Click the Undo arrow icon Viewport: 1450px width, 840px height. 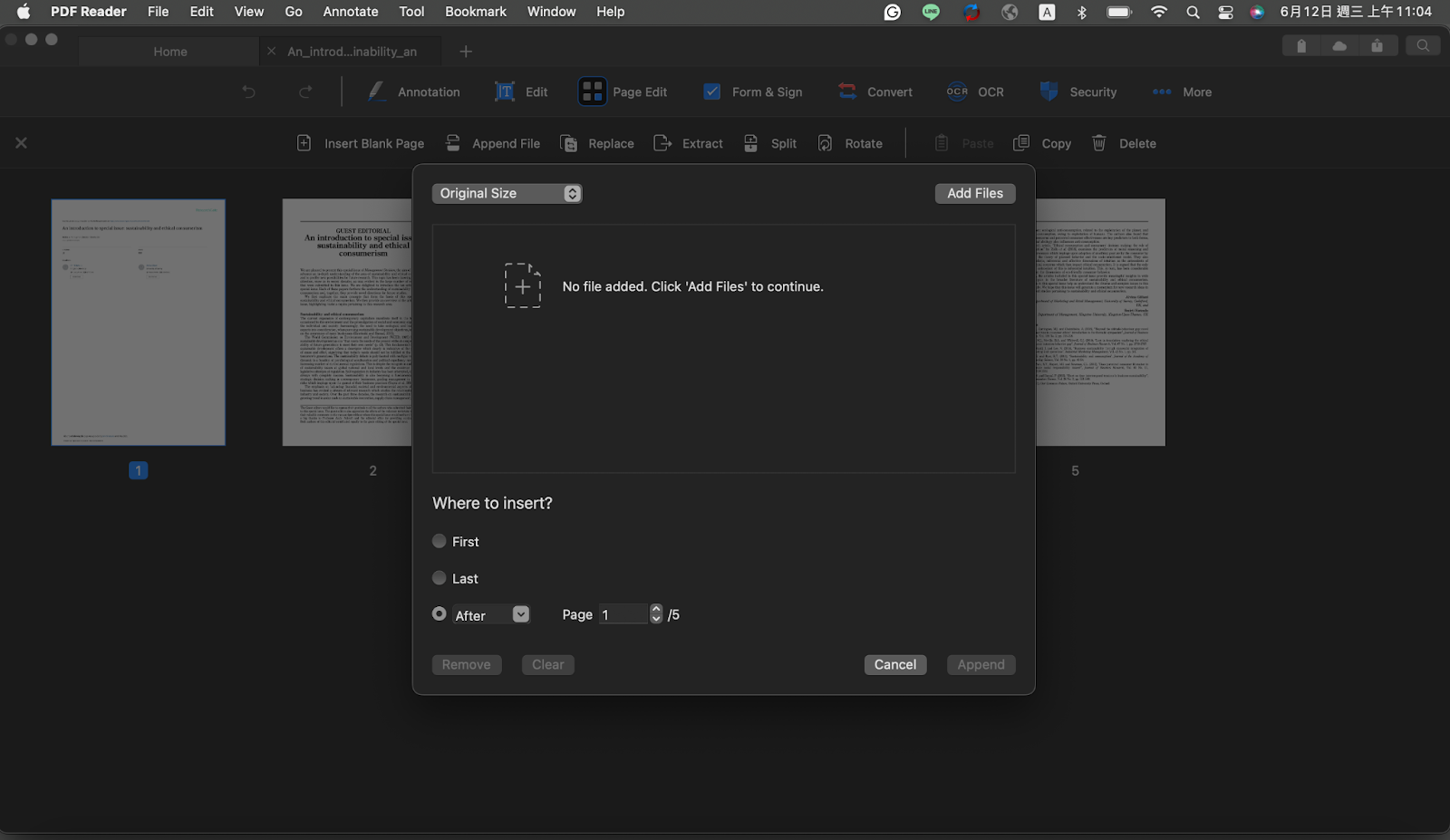pos(248,92)
